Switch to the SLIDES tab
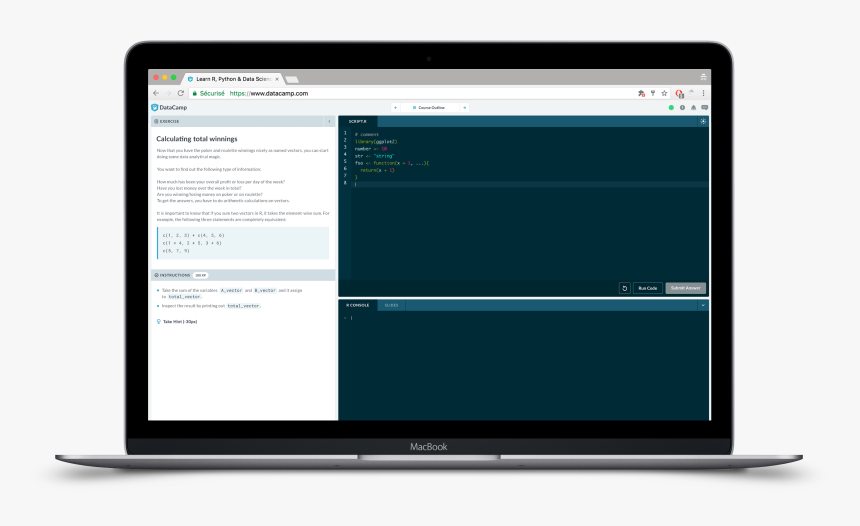 click(391, 305)
